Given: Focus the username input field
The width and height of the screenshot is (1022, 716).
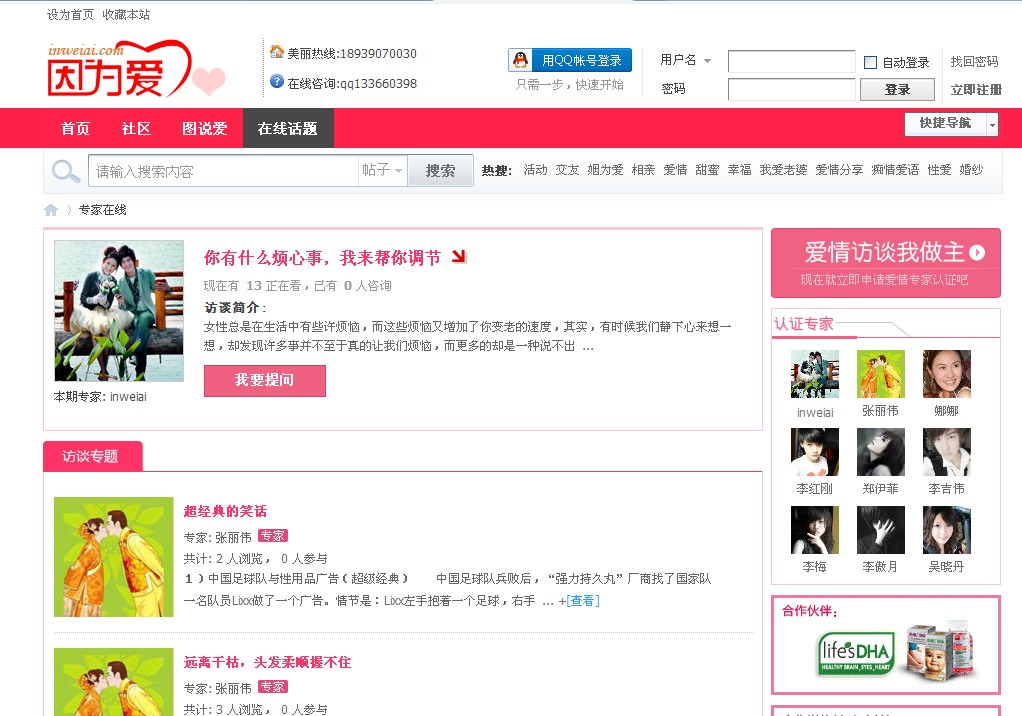Looking at the screenshot, I should (x=791, y=61).
